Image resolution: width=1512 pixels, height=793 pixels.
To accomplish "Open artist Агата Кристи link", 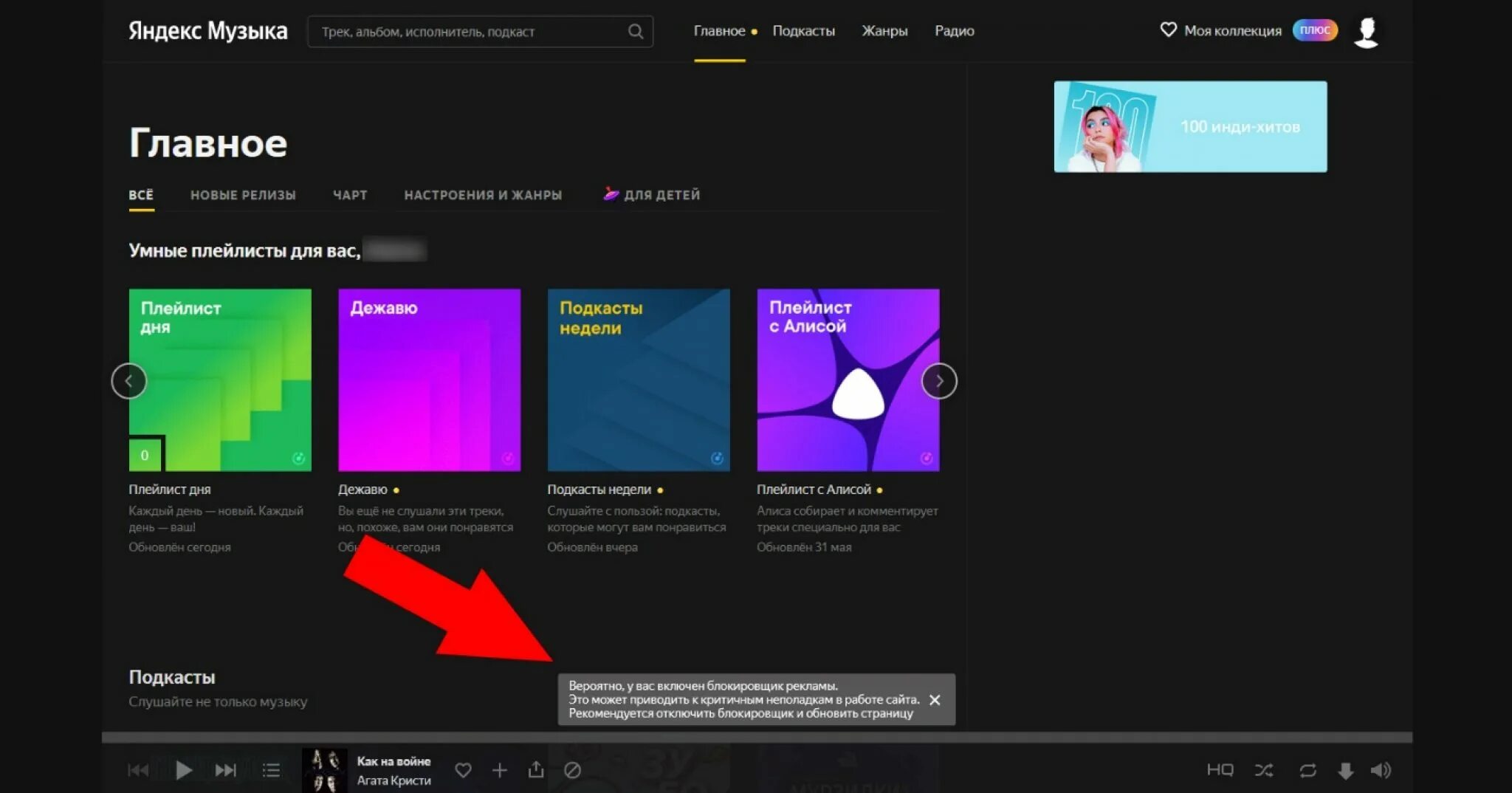I will click(x=394, y=780).
